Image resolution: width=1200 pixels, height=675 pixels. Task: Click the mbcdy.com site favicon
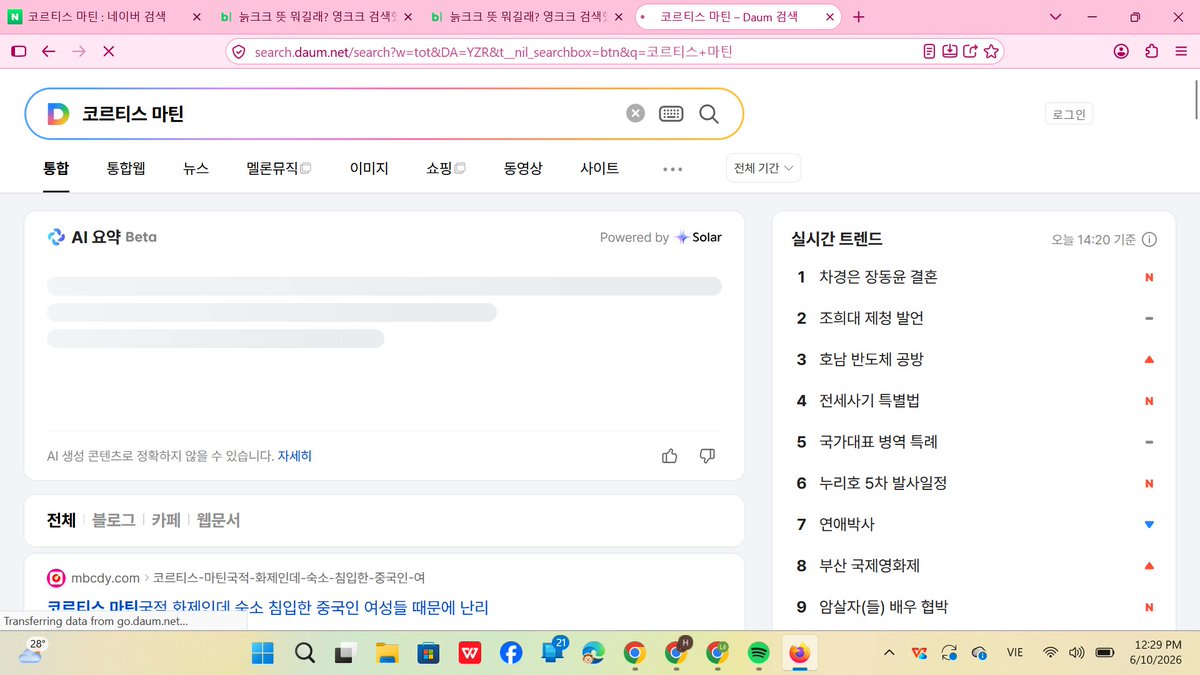pos(56,578)
